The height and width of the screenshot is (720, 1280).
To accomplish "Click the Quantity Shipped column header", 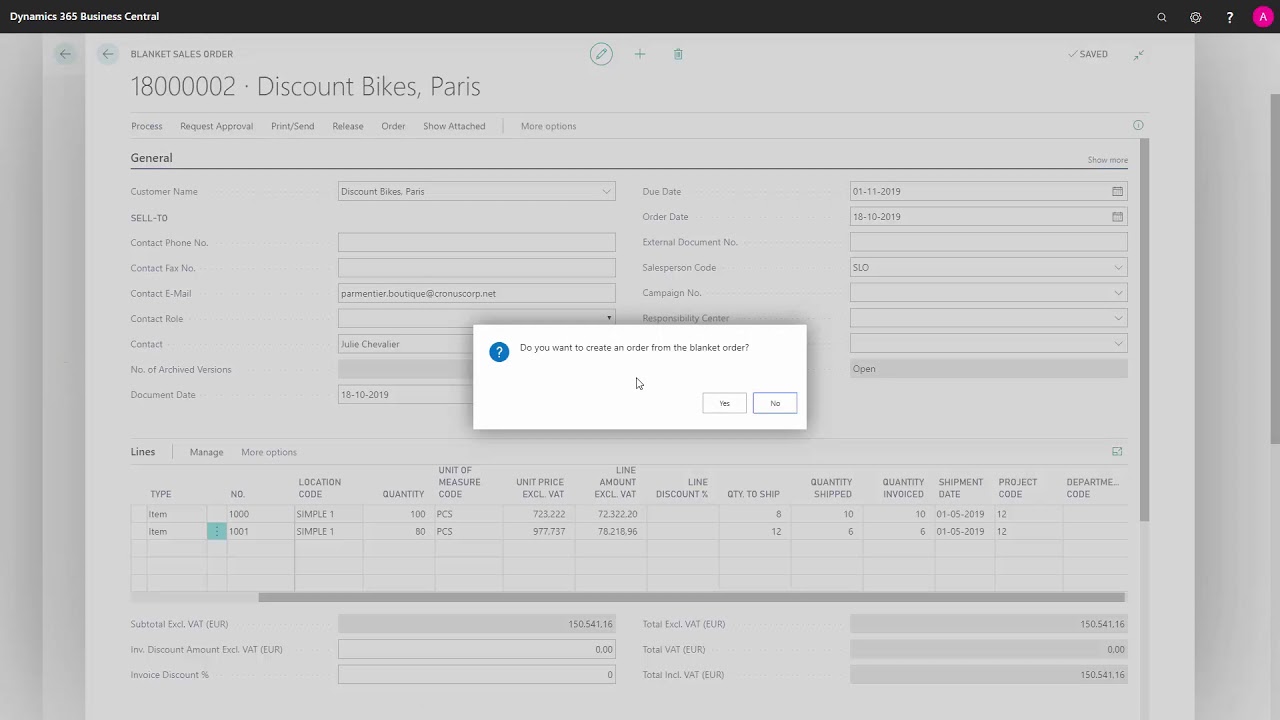I will 831,488.
